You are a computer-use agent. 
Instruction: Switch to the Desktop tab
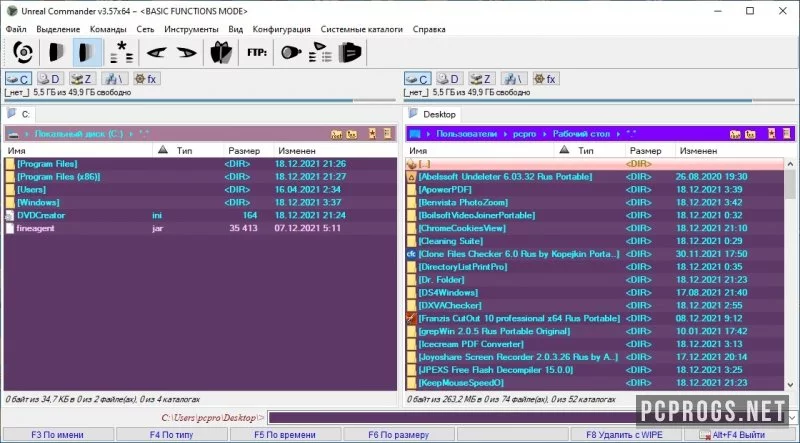432,114
